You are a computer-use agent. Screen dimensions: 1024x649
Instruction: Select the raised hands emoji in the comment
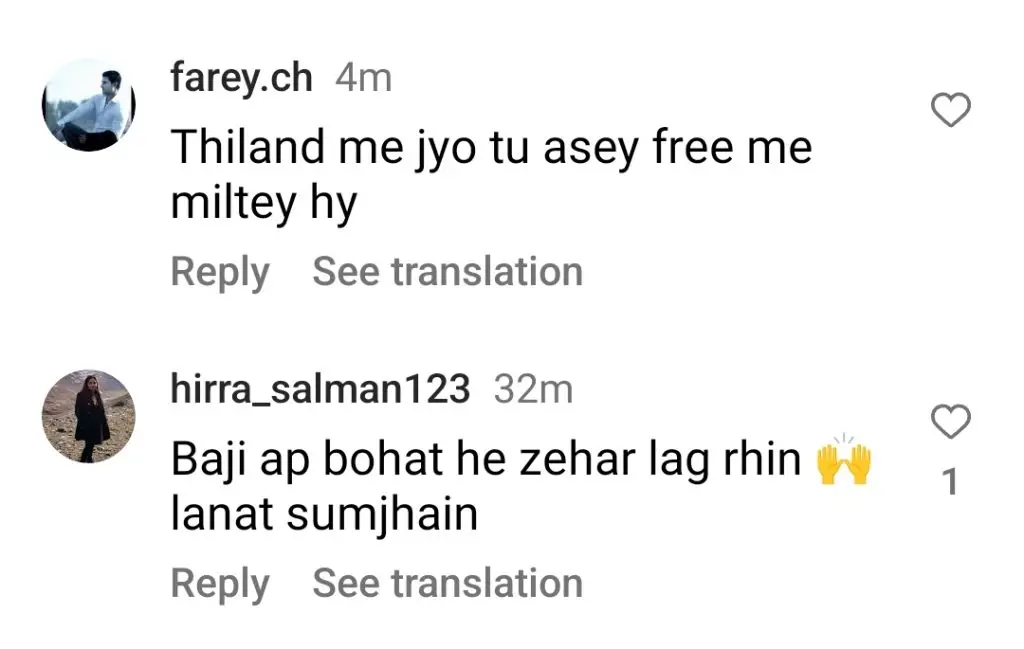[x=844, y=464]
